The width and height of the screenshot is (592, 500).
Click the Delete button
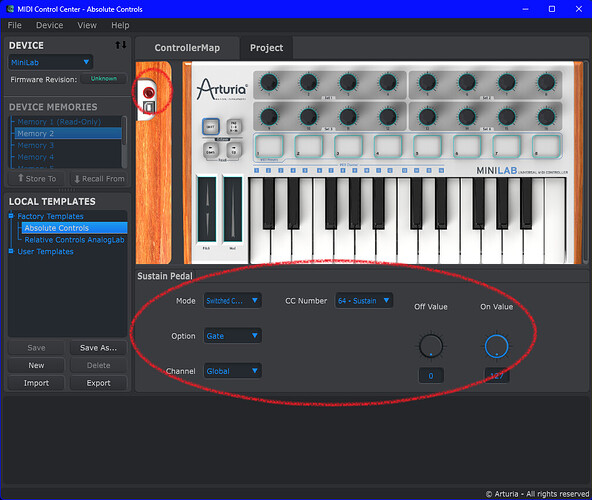point(98,365)
